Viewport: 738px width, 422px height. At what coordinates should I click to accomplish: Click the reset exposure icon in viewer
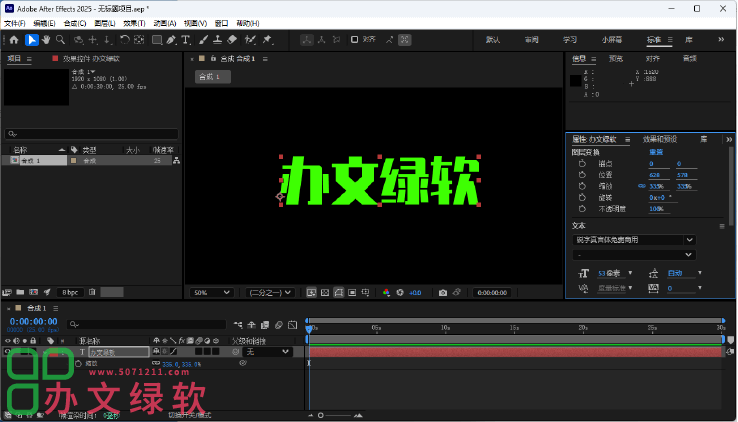(x=400, y=293)
